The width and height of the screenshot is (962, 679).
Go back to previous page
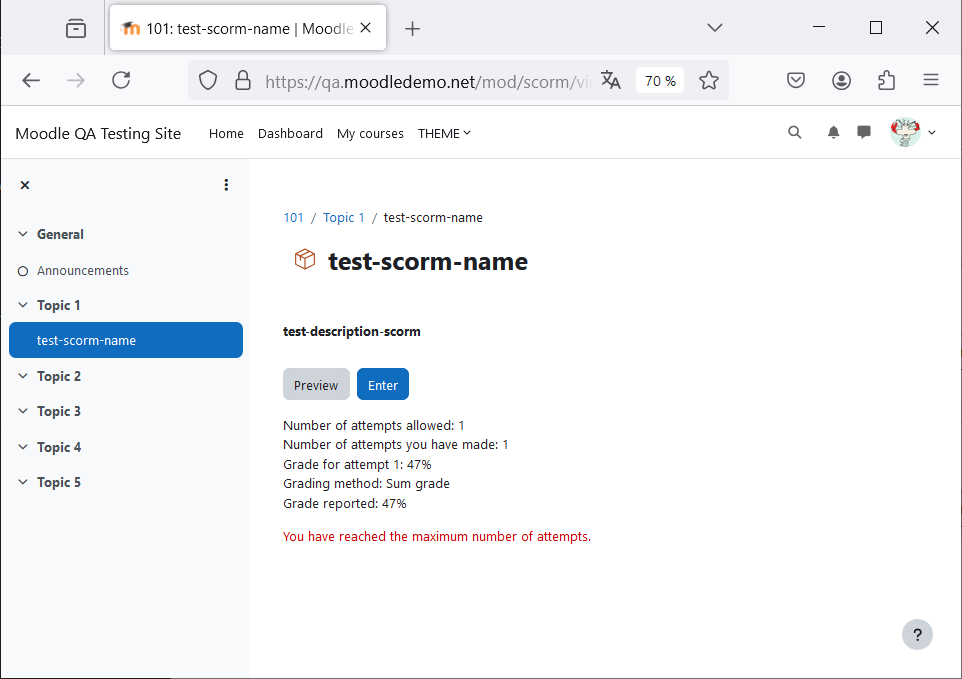point(31,80)
